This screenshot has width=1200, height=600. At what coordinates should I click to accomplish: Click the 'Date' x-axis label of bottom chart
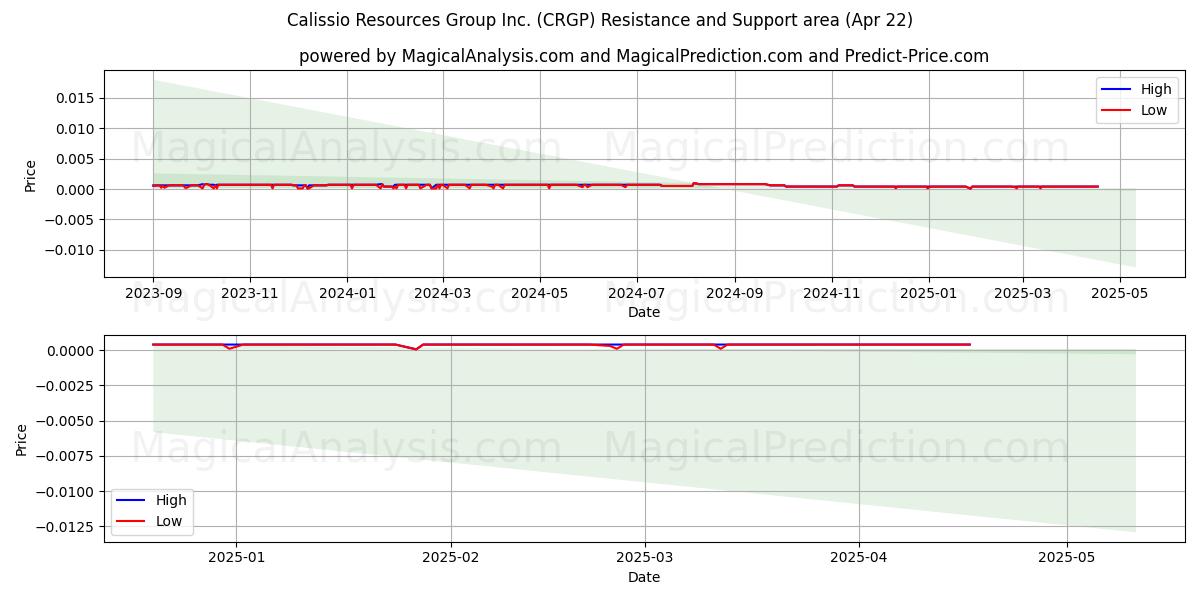[644, 577]
